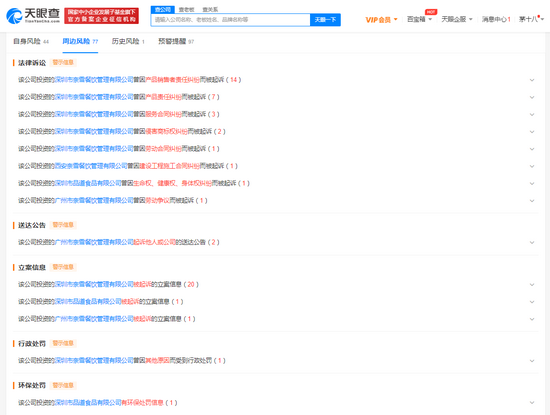Open company link in 环保处罚 row
The image size is (550, 415).
click(x=88, y=403)
